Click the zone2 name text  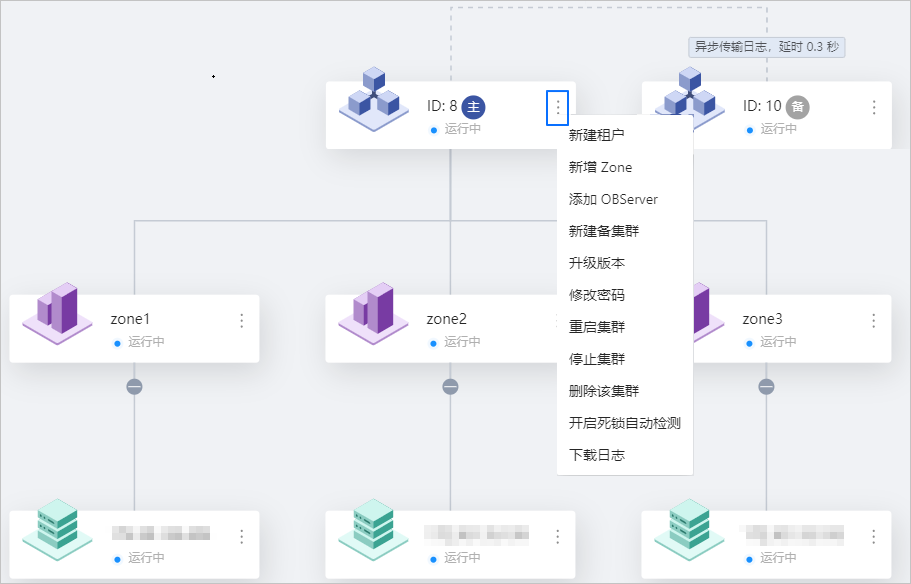(447, 319)
